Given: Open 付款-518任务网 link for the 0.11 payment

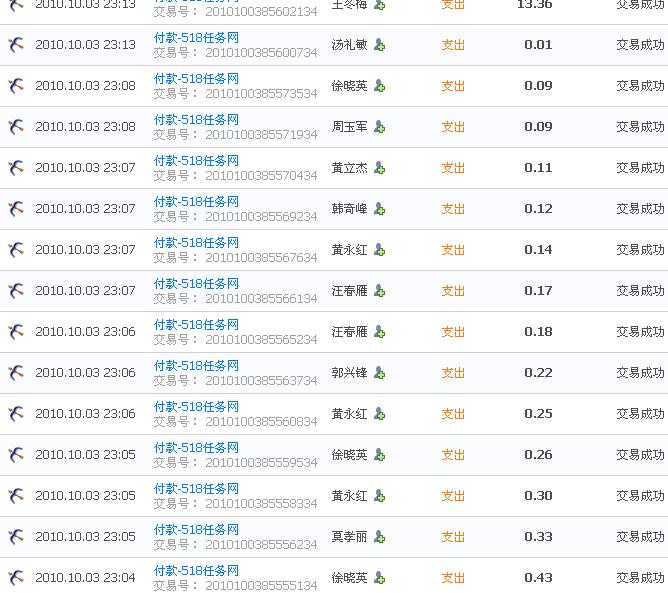Looking at the screenshot, I should click(196, 161).
